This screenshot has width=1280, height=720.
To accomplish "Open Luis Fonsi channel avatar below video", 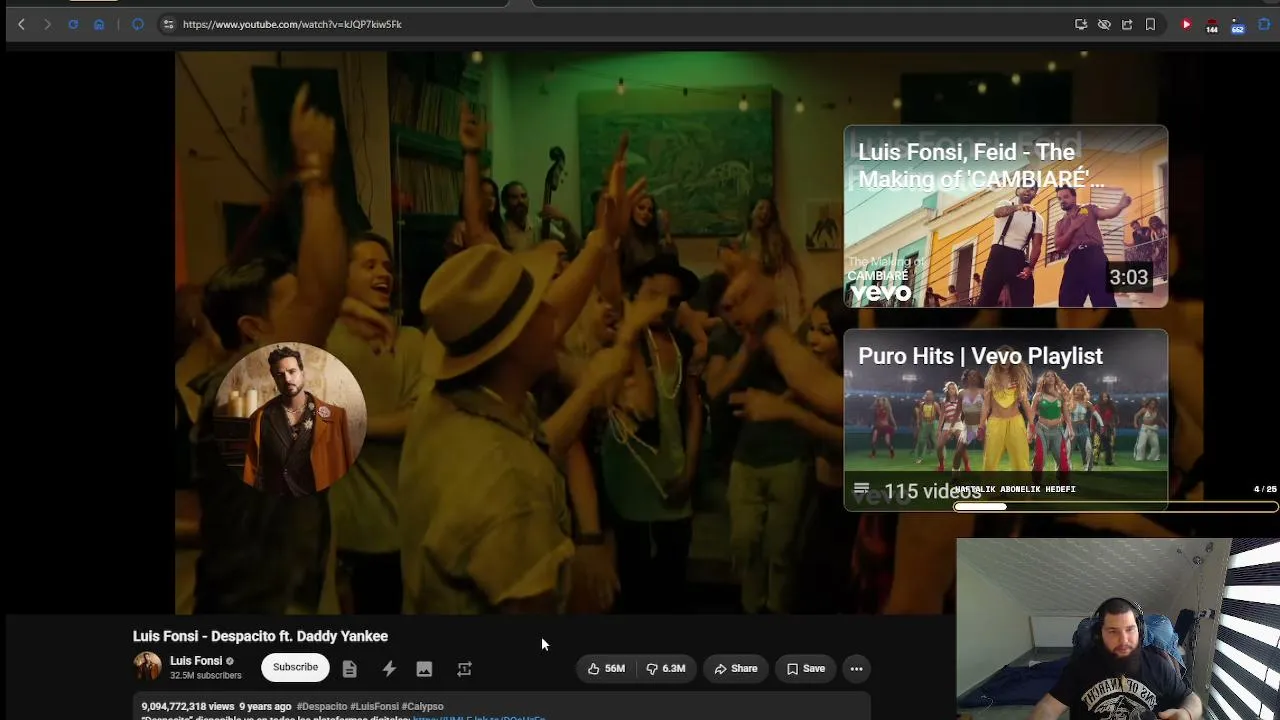I will coord(147,667).
